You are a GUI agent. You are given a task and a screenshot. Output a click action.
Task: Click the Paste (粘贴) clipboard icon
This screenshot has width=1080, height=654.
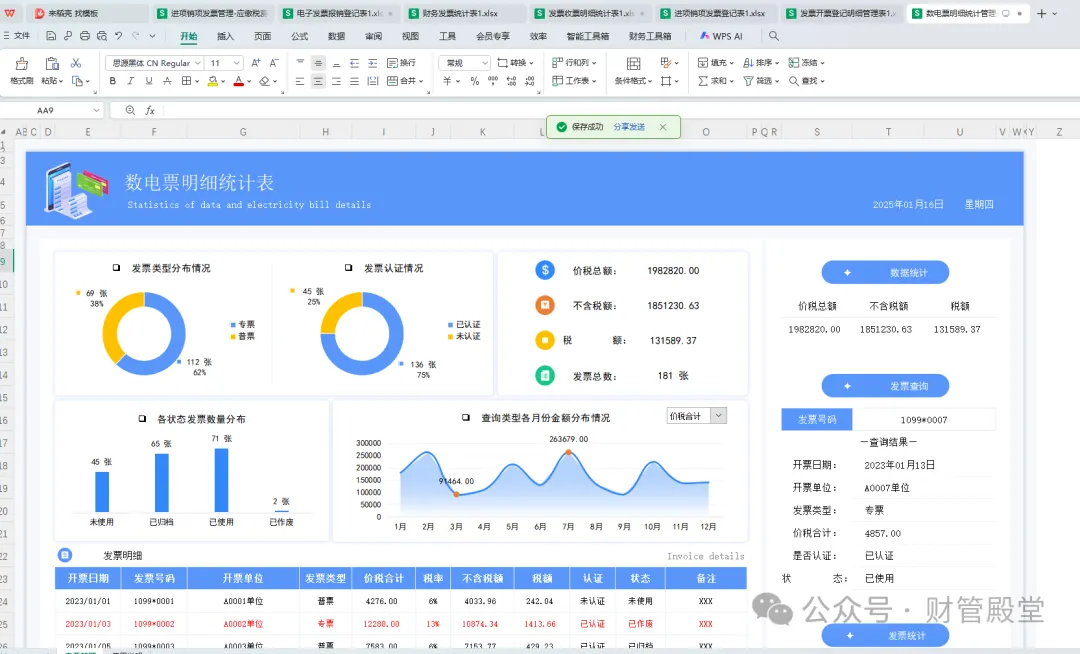click(x=52, y=64)
